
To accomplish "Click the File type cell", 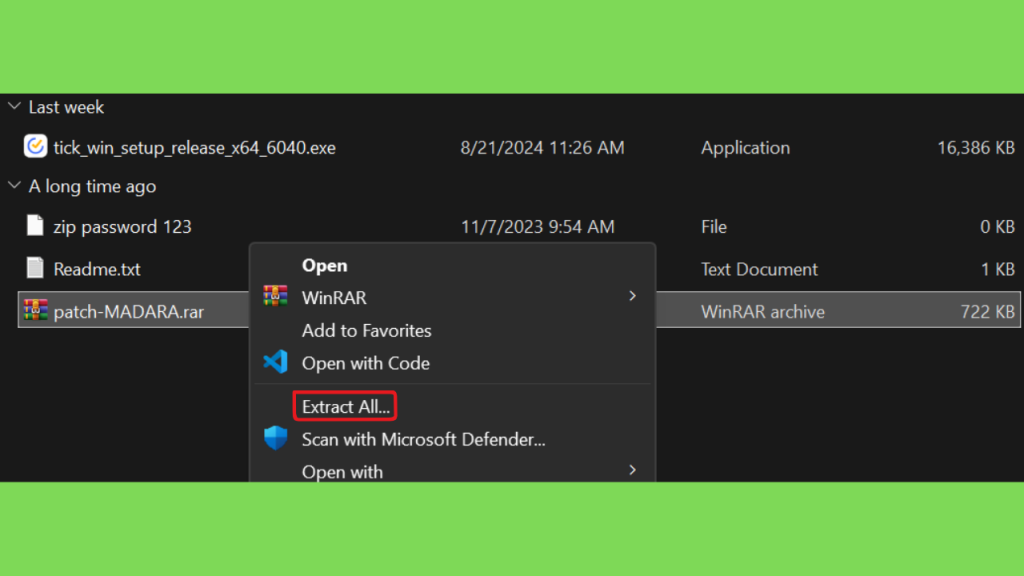I will coord(714,227).
